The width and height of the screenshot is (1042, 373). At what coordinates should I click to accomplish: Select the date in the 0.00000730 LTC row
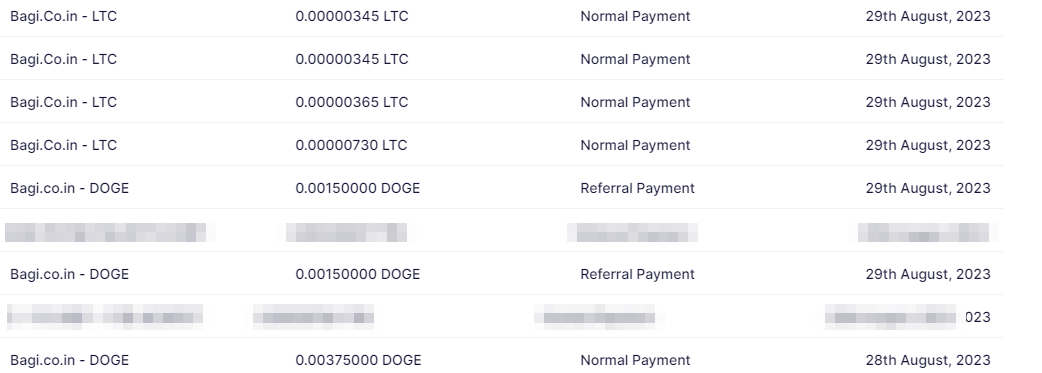(x=928, y=146)
